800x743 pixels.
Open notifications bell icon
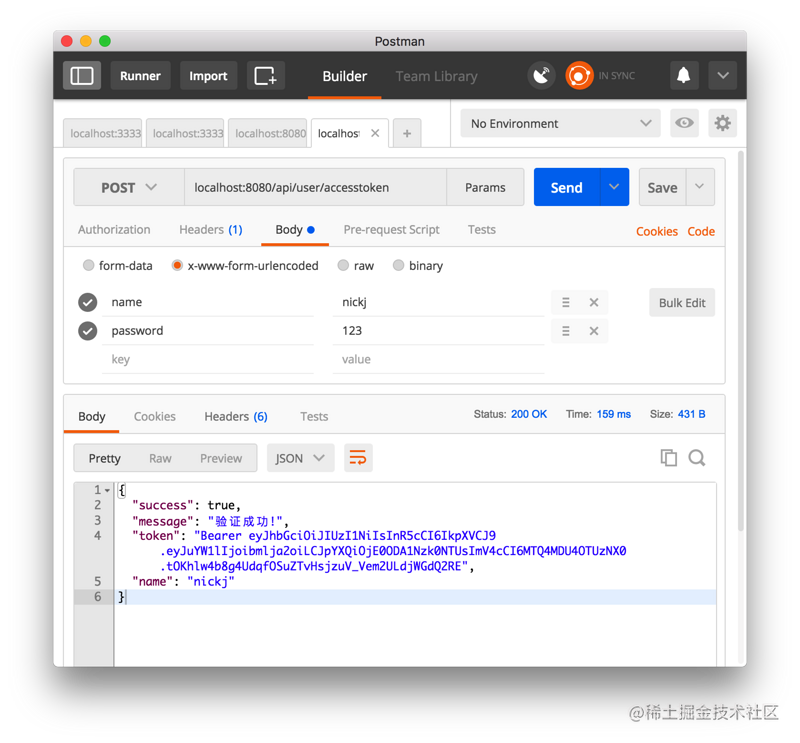tap(684, 76)
